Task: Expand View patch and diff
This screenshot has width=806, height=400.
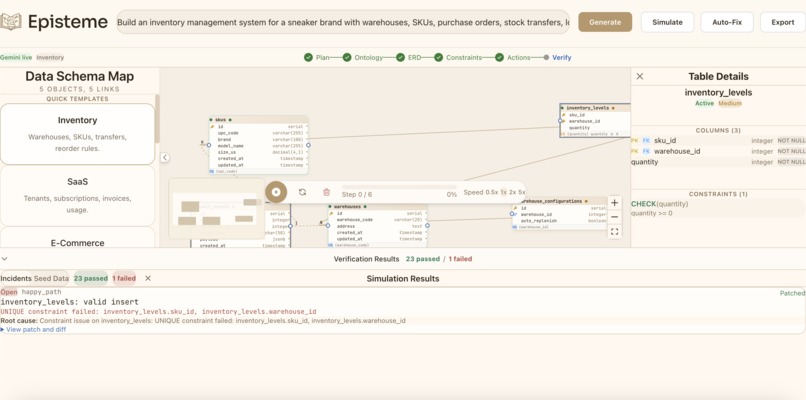Action: [33, 330]
